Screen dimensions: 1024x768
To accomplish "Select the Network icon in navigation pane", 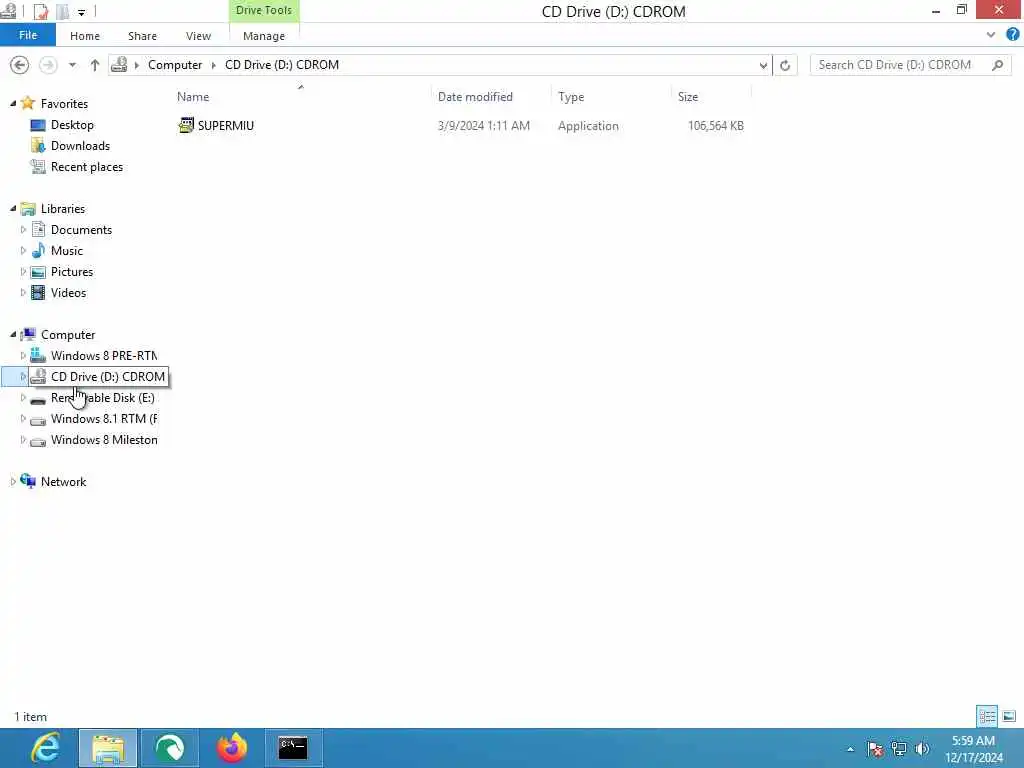I will pos(28,481).
